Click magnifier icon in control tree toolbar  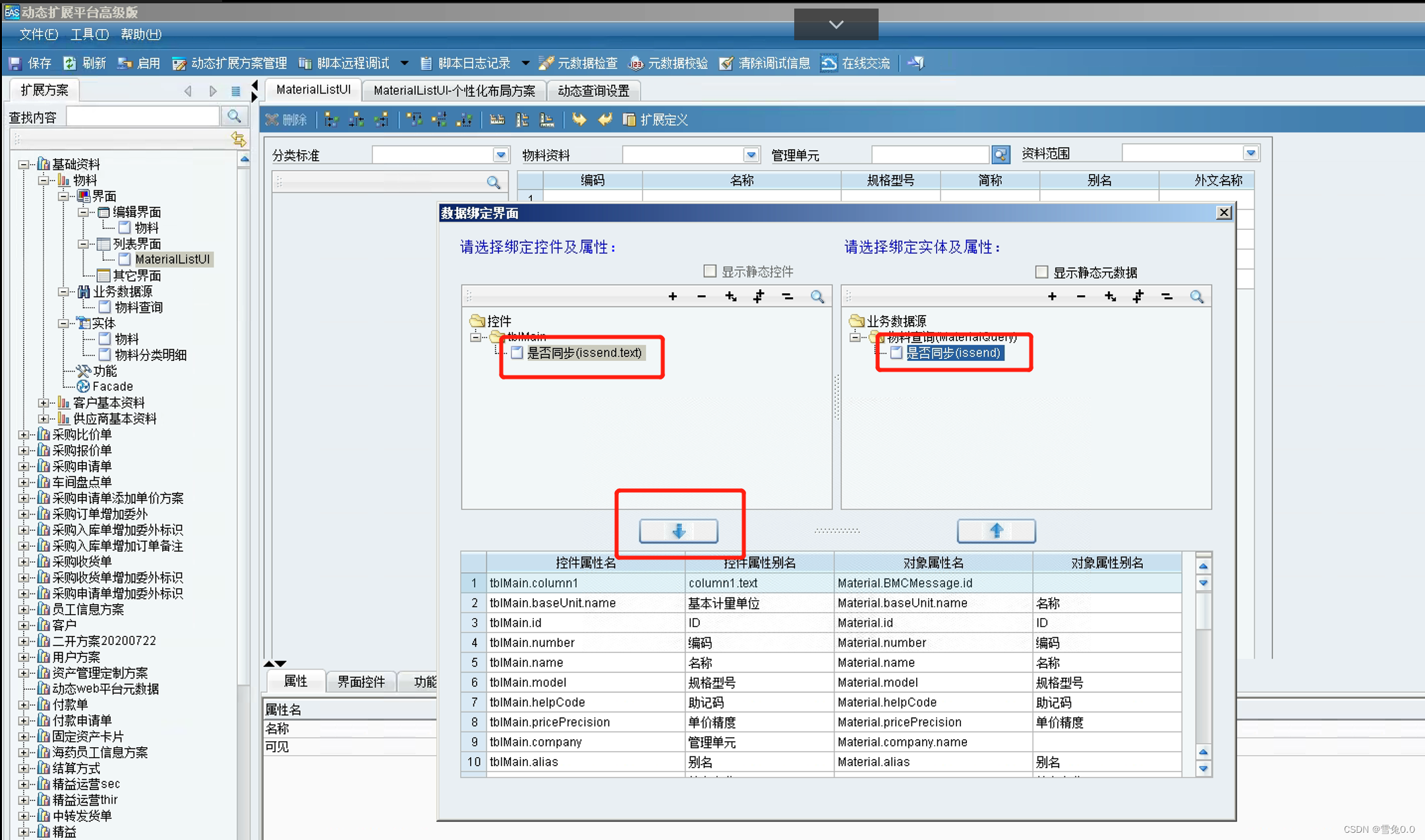[x=817, y=297]
